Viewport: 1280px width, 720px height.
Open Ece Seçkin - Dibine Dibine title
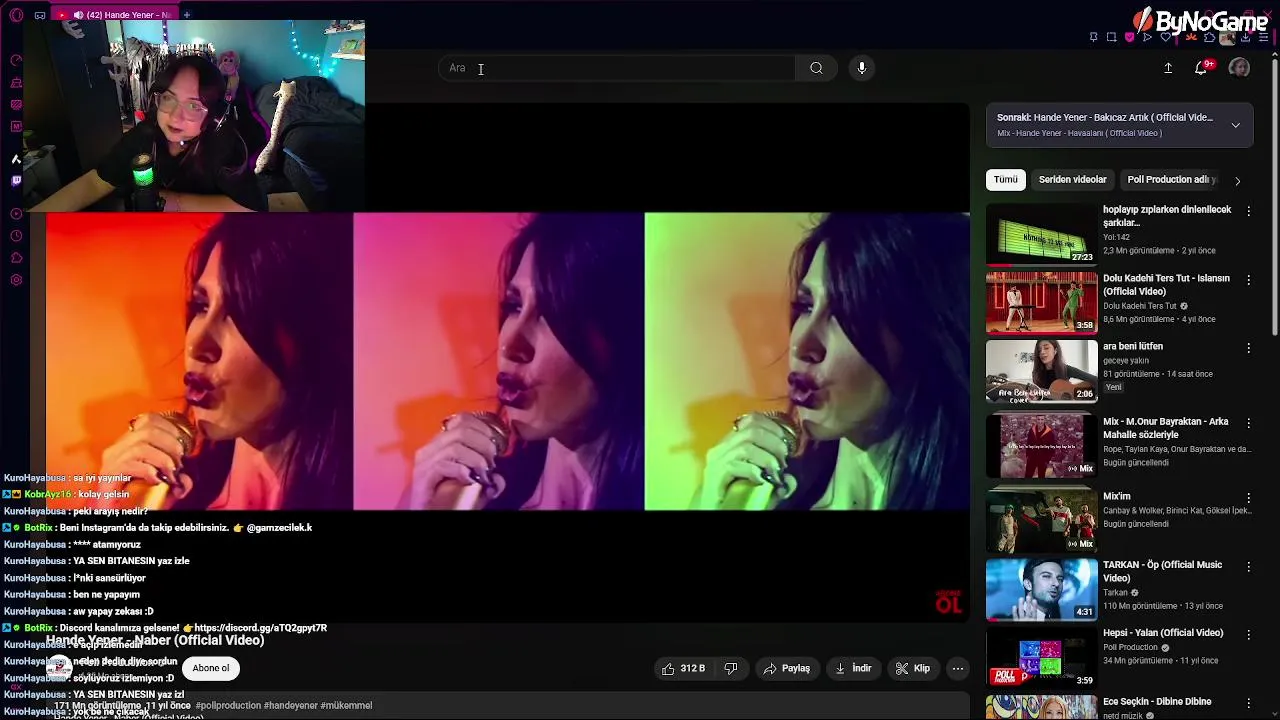tap(1157, 702)
